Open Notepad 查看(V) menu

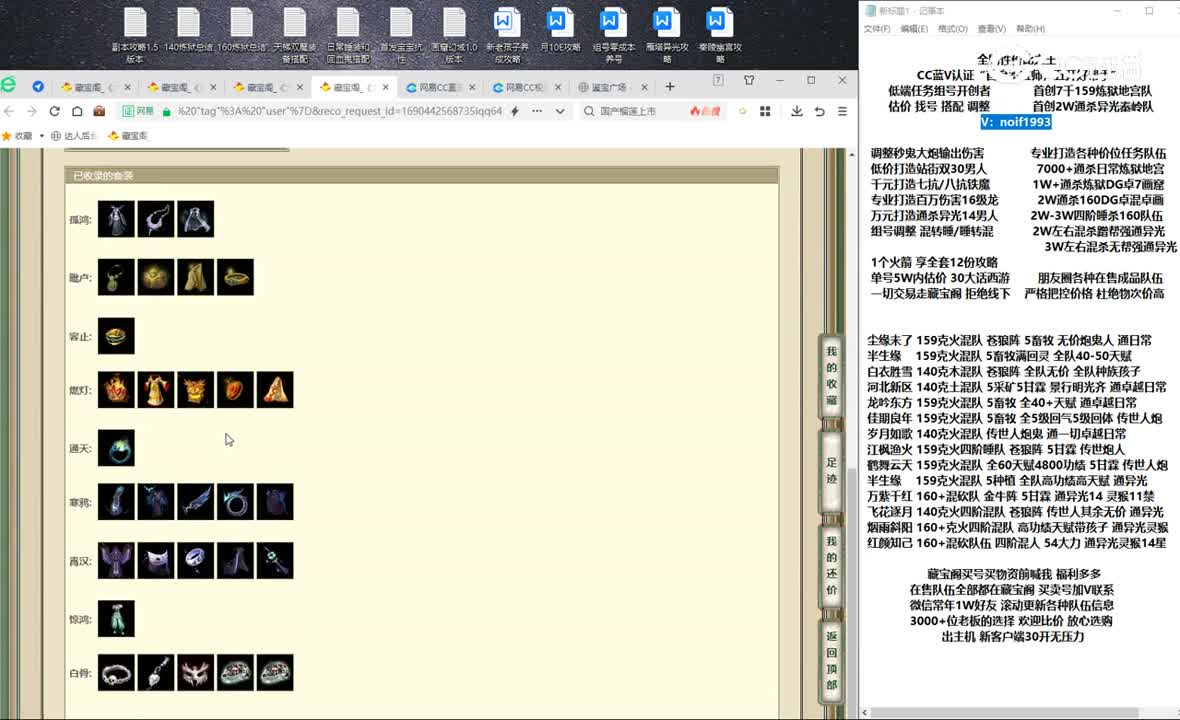(991, 29)
